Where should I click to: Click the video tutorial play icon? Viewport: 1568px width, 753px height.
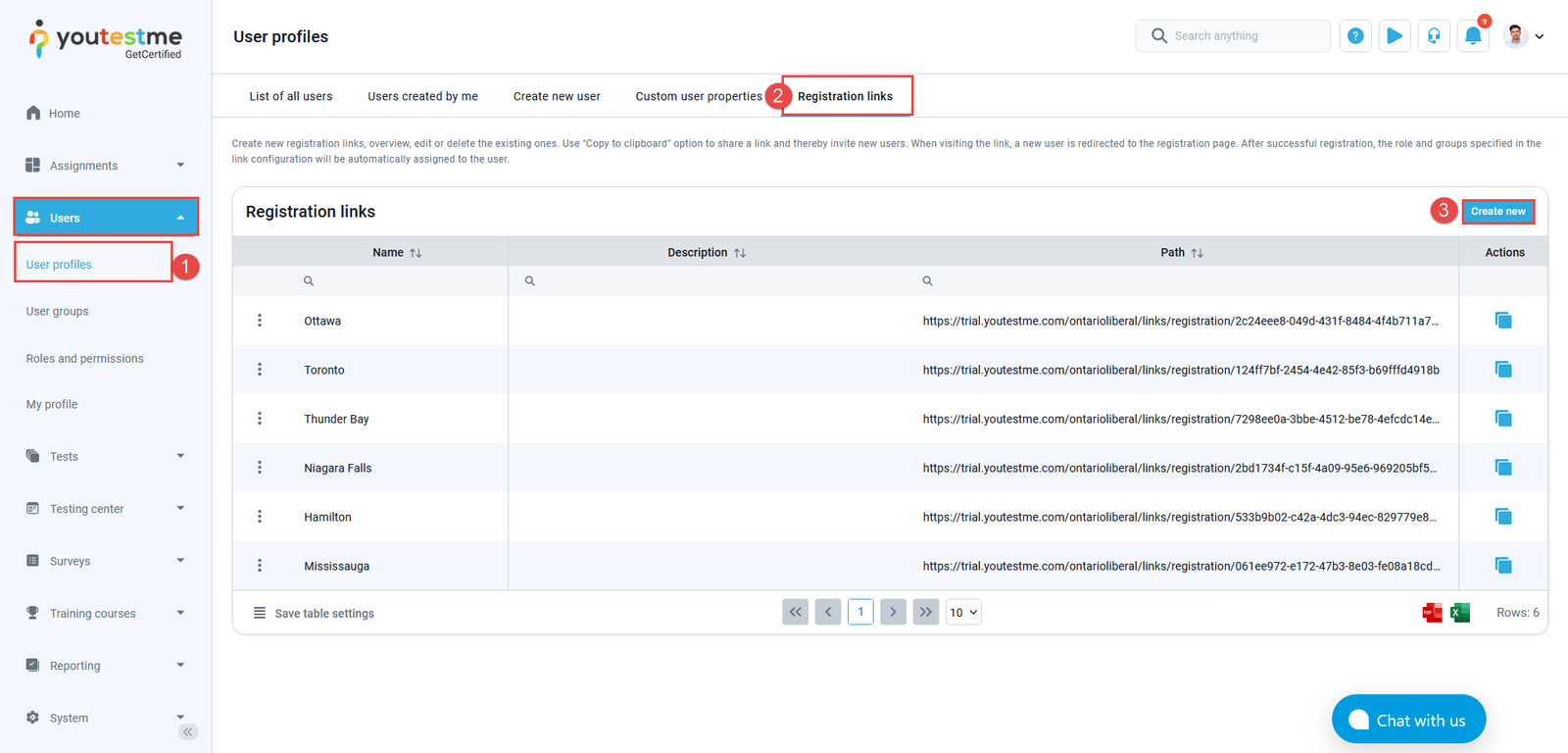click(x=1394, y=36)
